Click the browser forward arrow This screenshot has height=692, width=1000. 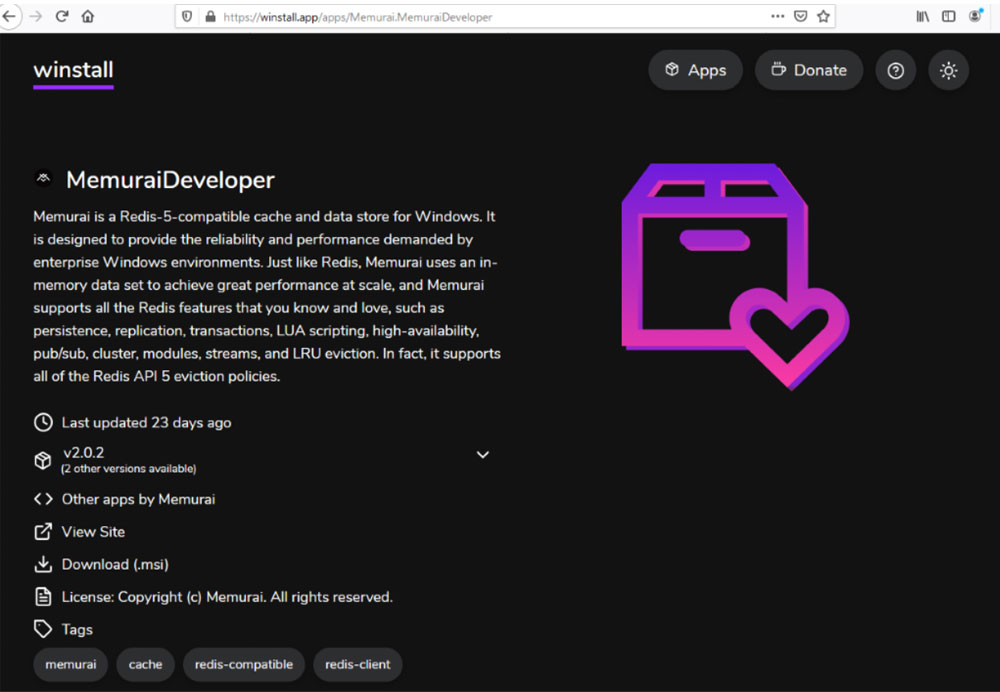pos(36,17)
